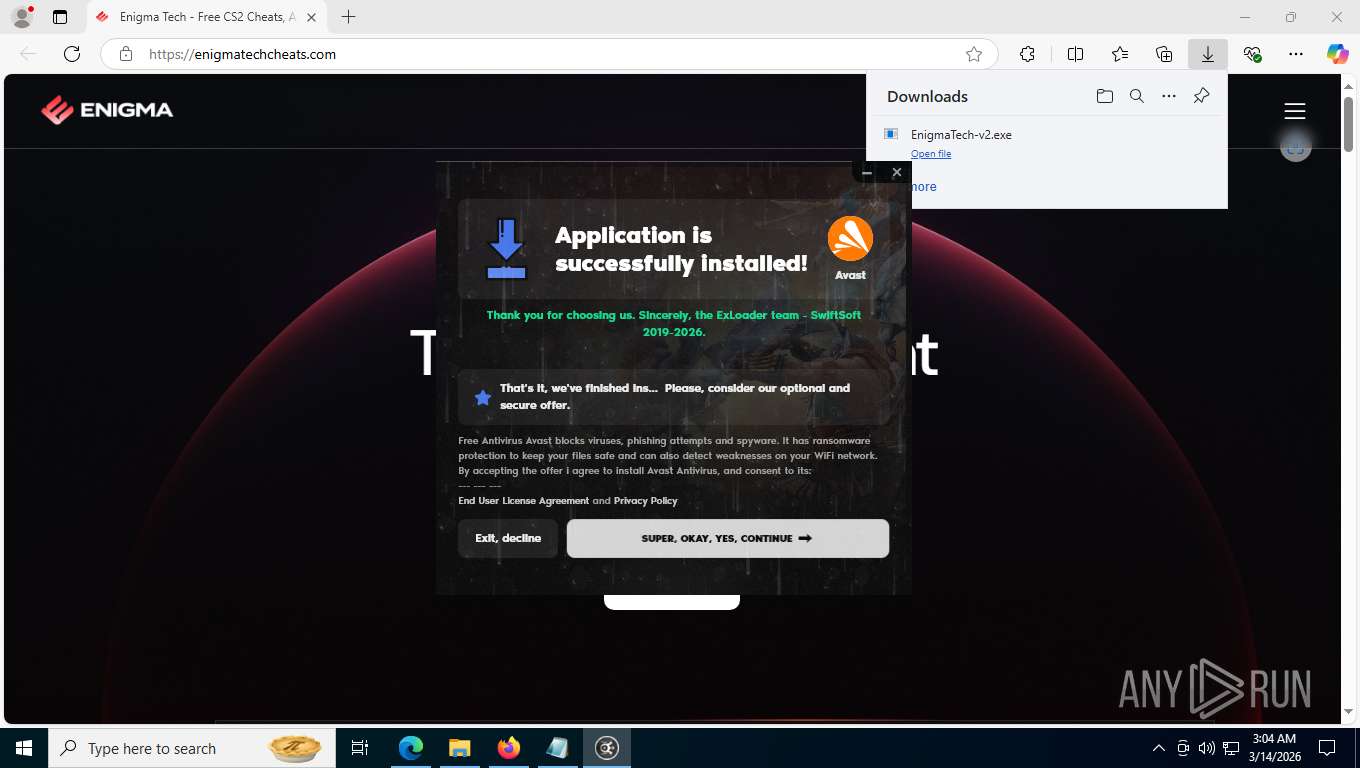
Task: Add page to favorites star icon
Action: [974, 54]
